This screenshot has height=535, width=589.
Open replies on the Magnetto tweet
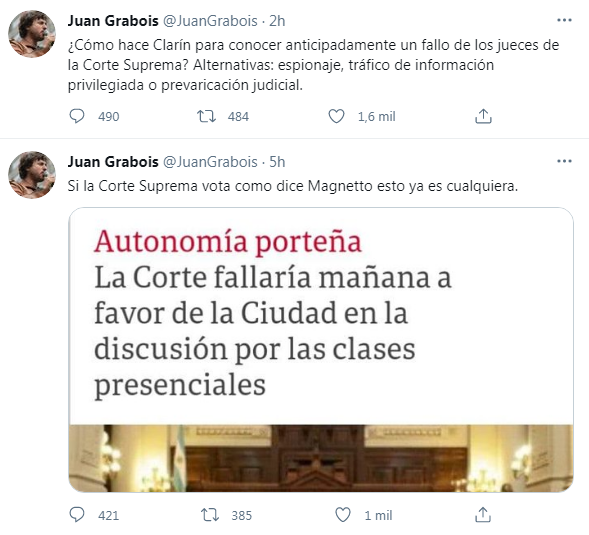[x=77, y=515]
